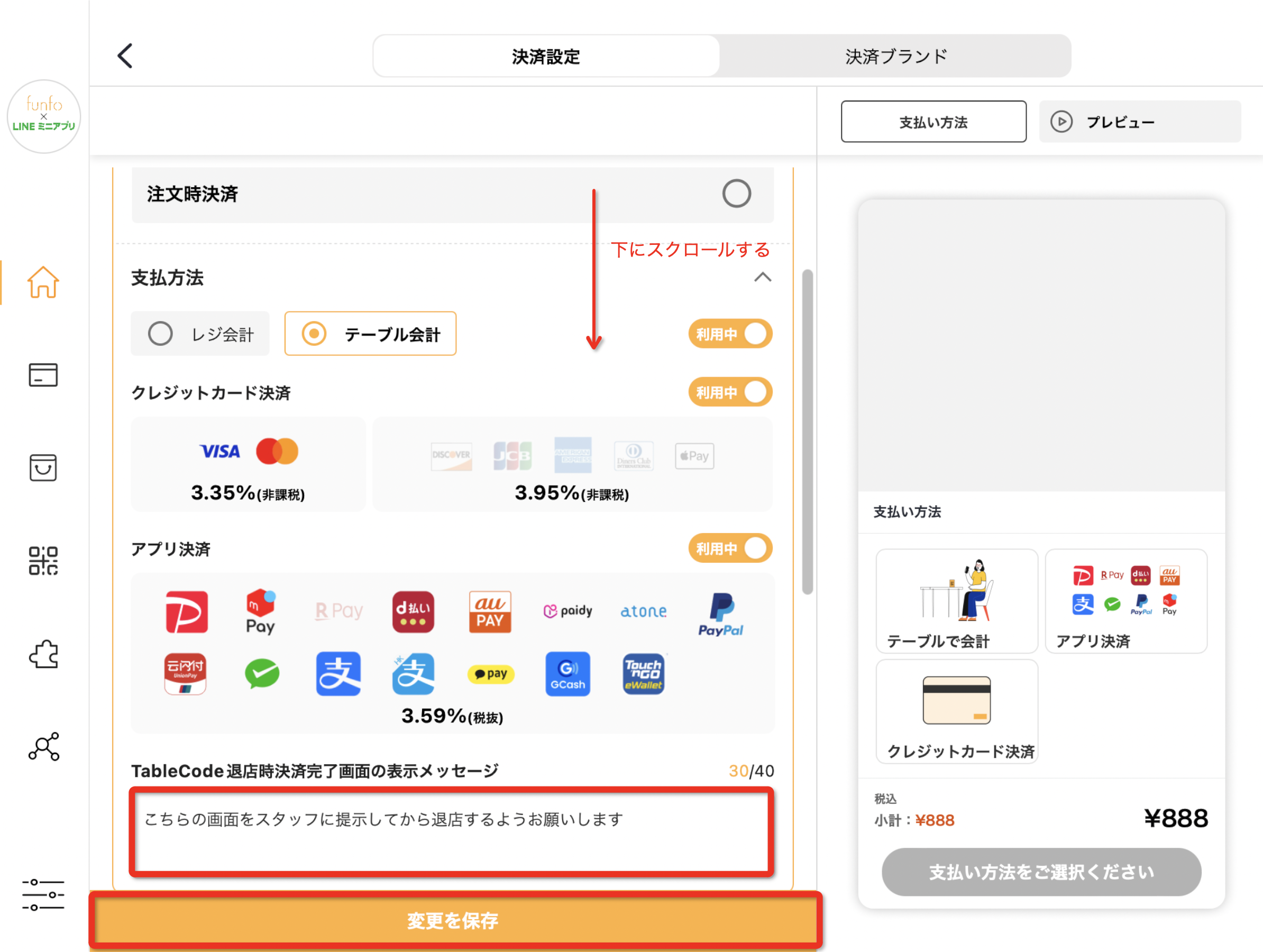The width and height of the screenshot is (1263, 952).
Task: Click 支払い方法をご選択ください button in preview
Action: click(x=1041, y=872)
